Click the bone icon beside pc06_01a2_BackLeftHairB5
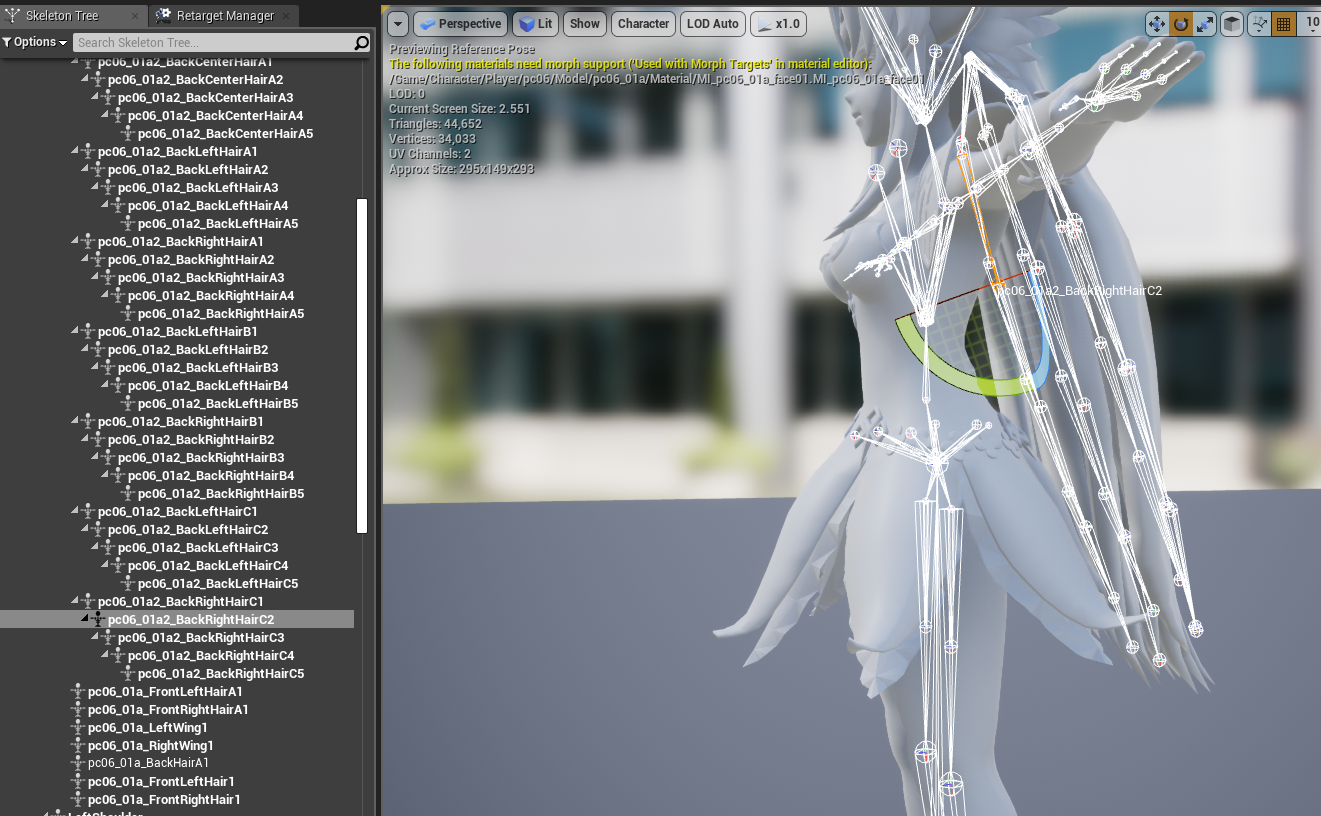The image size is (1321, 816). pos(128,404)
